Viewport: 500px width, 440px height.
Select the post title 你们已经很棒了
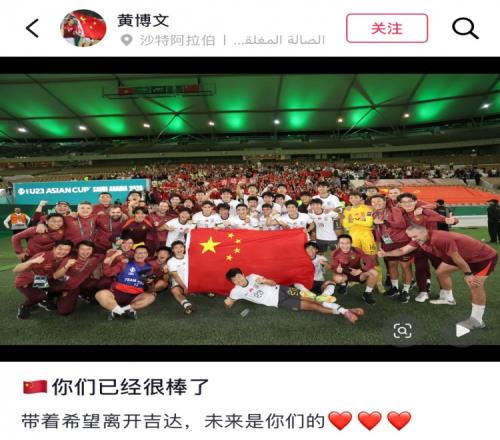[x=130, y=387]
